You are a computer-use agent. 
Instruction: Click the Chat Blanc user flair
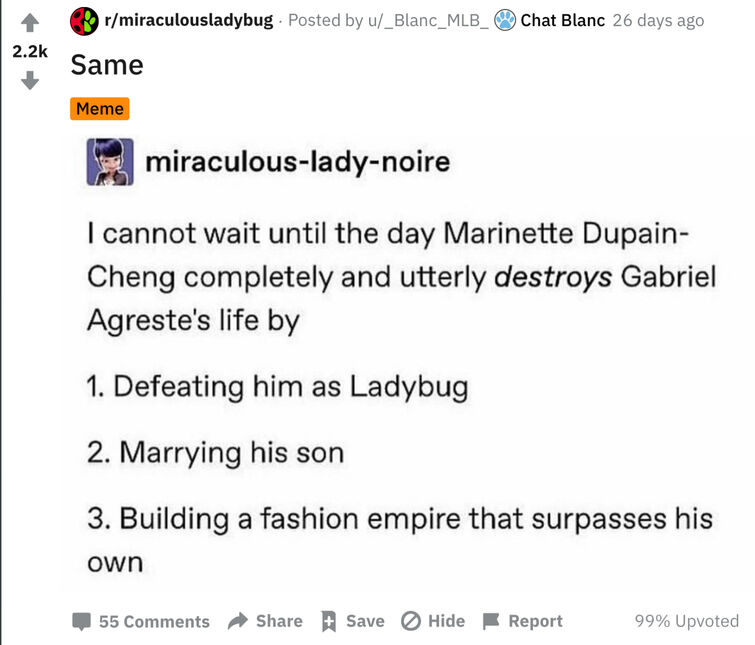(562, 20)
